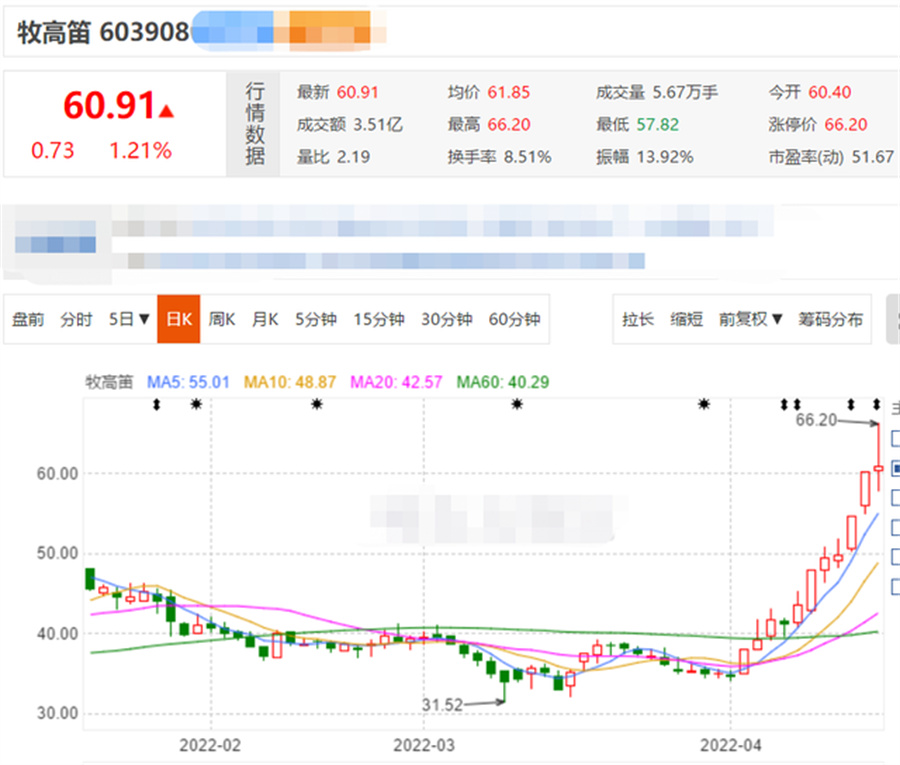This screenshot has height=765, width=900.
Task: Select the 60分钟 chart tab
Action: point(514,320)
